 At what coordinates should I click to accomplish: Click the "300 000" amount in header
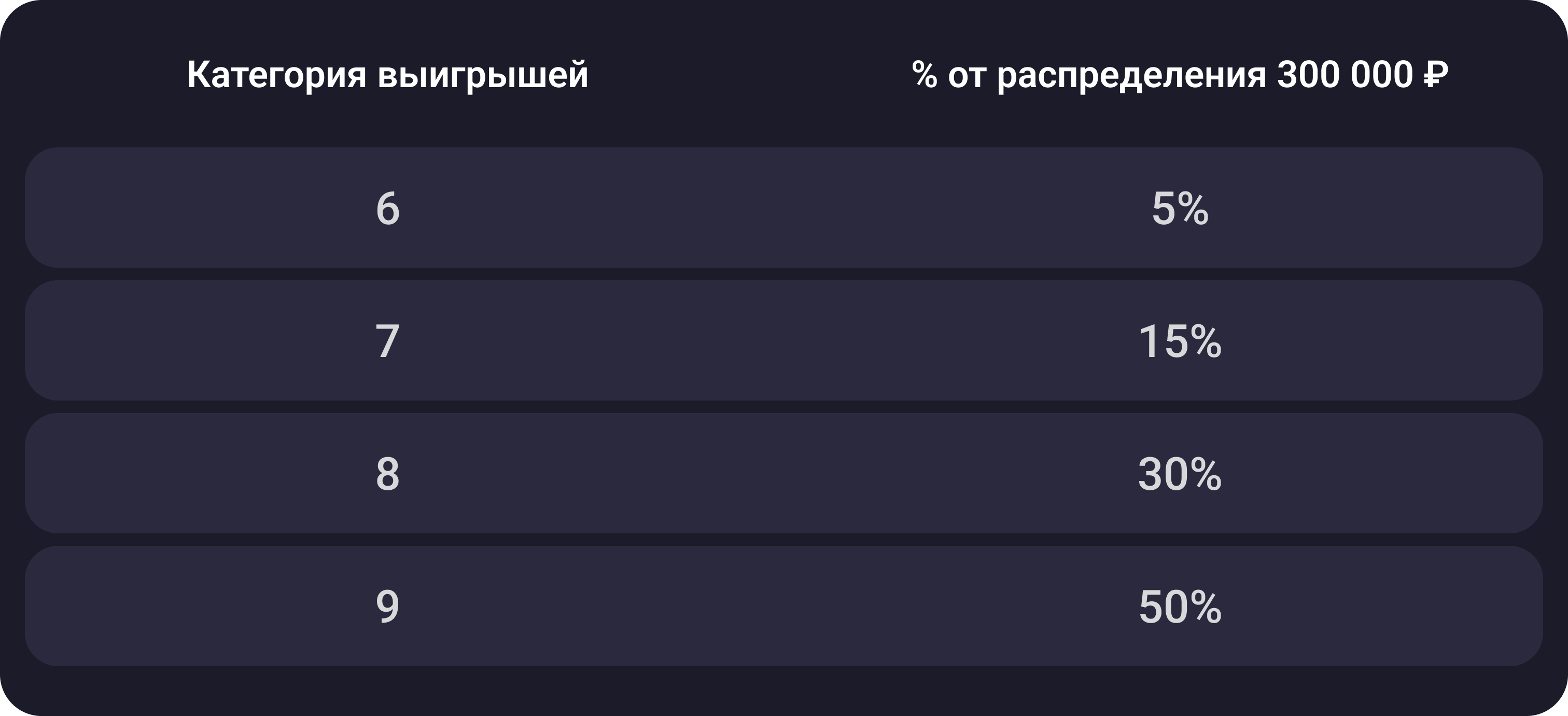pyautogui.click(x=1345, y=74)
